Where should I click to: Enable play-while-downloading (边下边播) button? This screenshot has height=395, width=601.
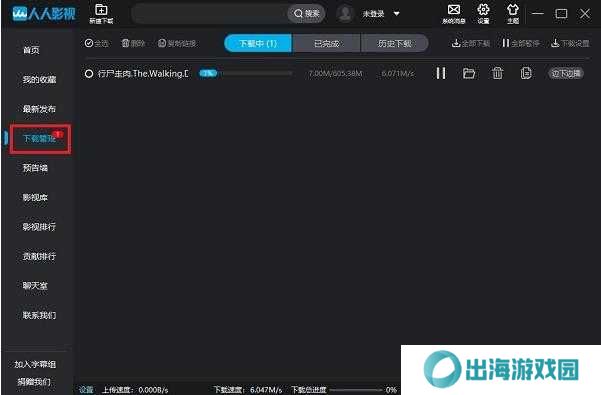566,73
